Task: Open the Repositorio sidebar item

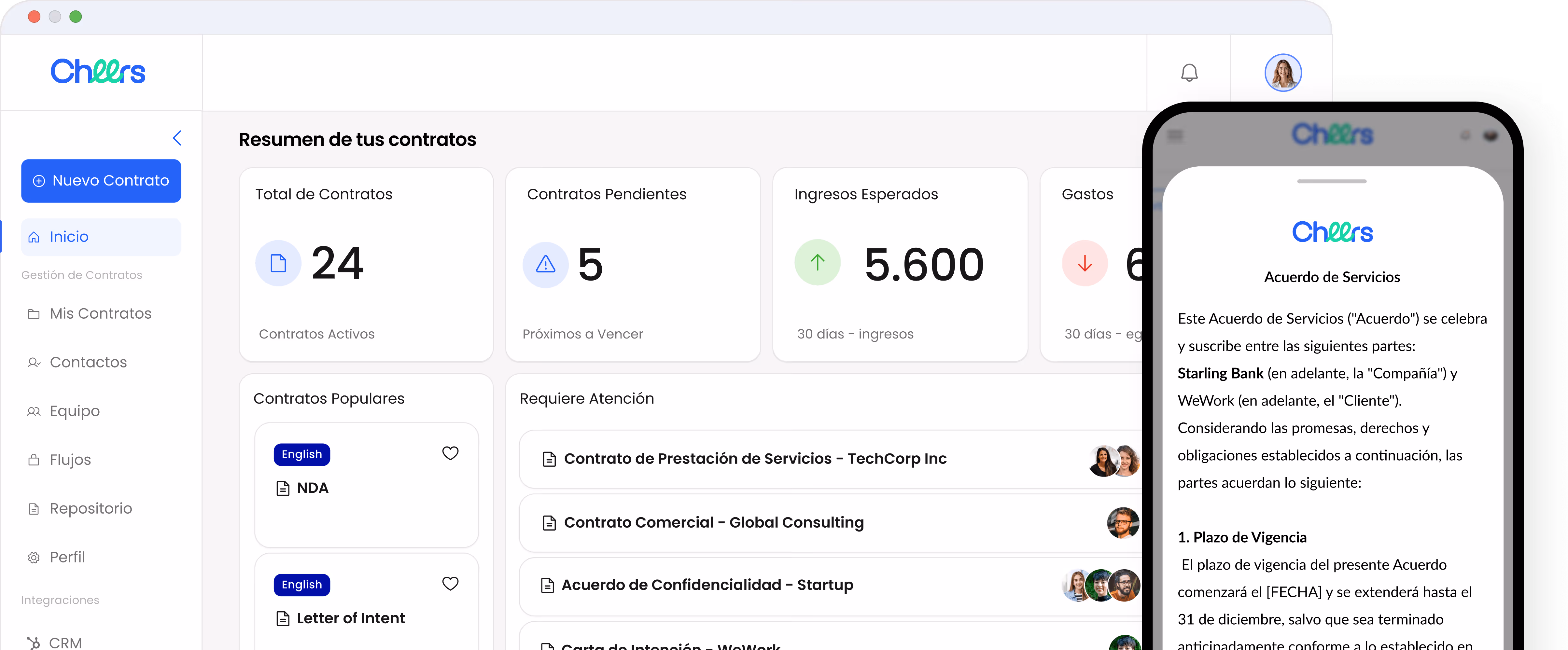Action: coord(91,508)
